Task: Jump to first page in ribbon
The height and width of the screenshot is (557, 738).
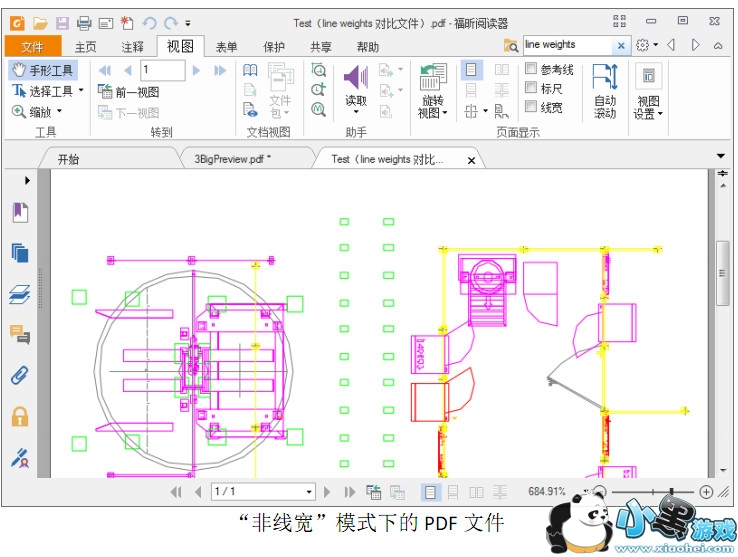Action: point(105,70)
